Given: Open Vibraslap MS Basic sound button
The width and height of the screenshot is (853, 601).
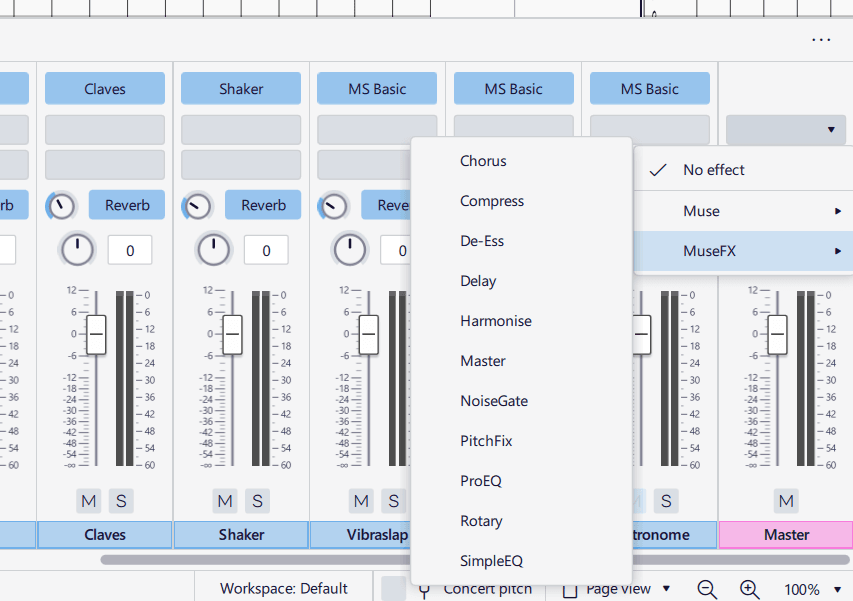Looking at the screenshot, I should point(377,89).
